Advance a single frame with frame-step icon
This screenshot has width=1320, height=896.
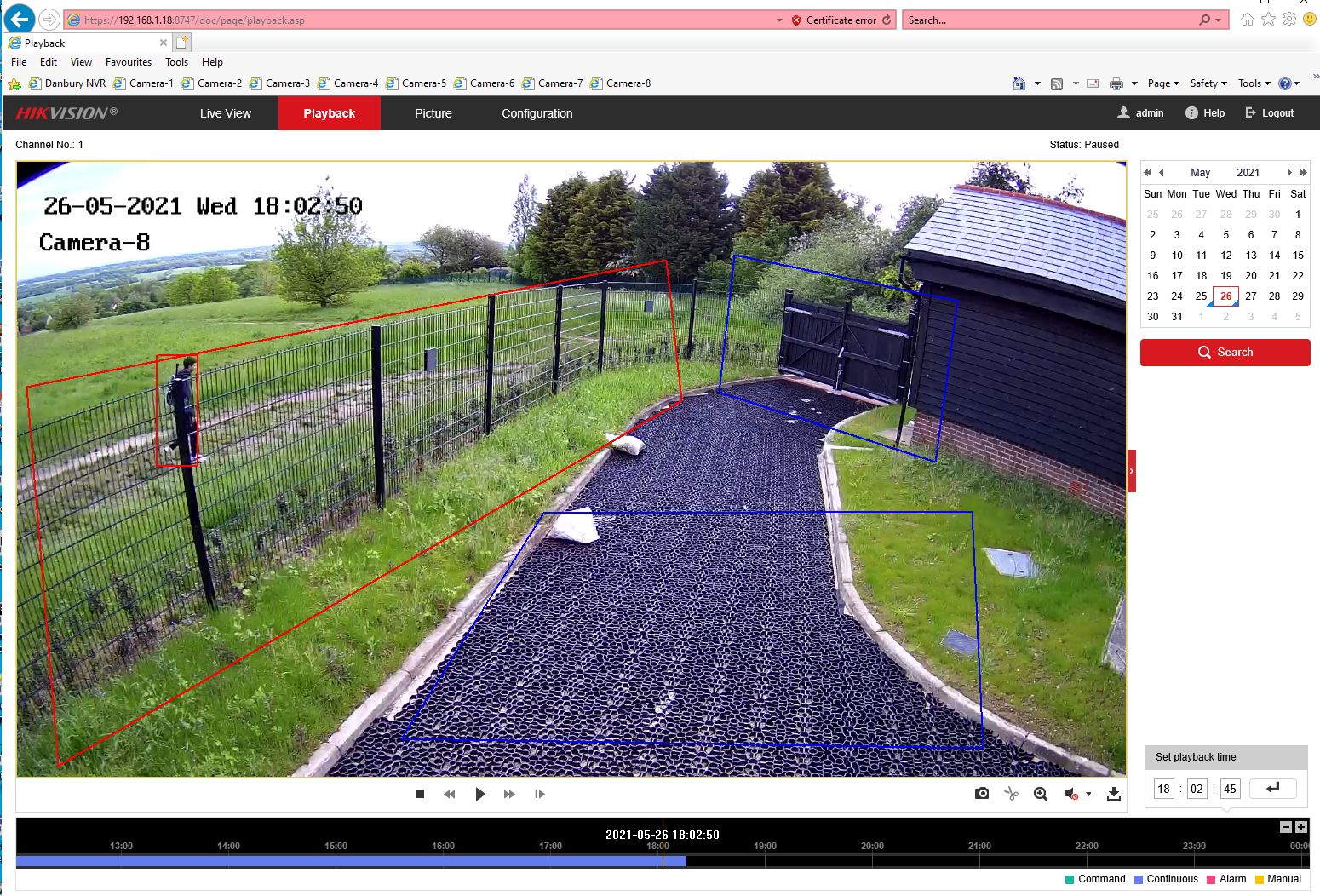[x=540, y=793]
